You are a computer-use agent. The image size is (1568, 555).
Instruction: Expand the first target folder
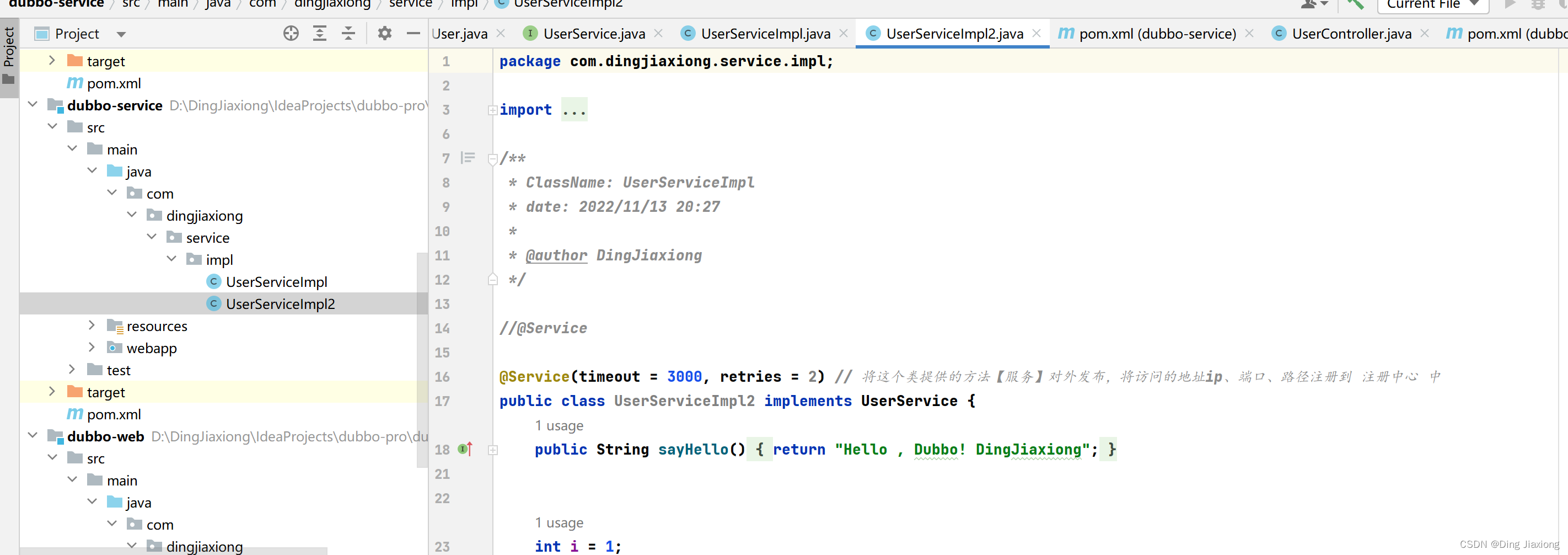(x=52, y=60)
